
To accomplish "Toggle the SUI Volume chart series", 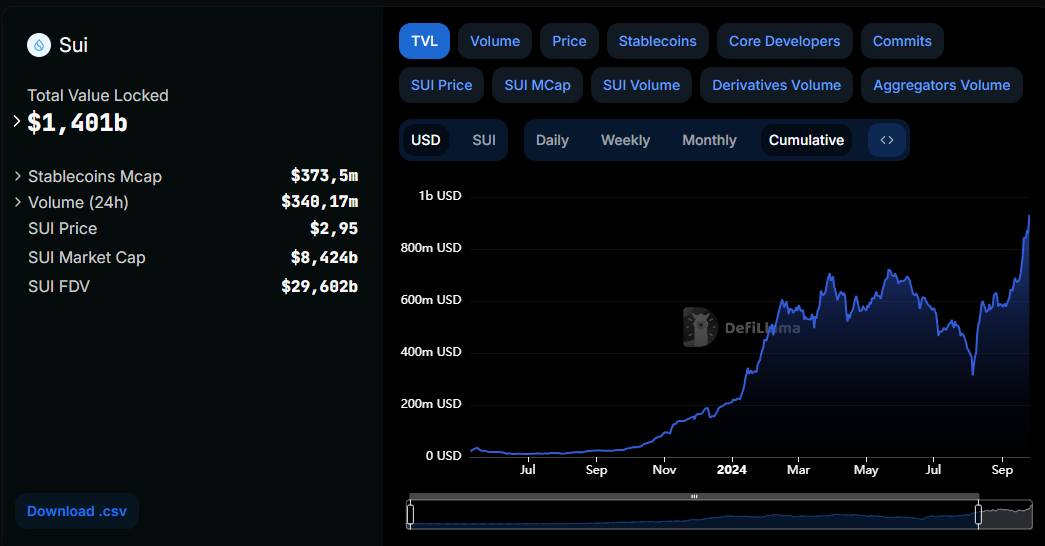I will point(641,85).
